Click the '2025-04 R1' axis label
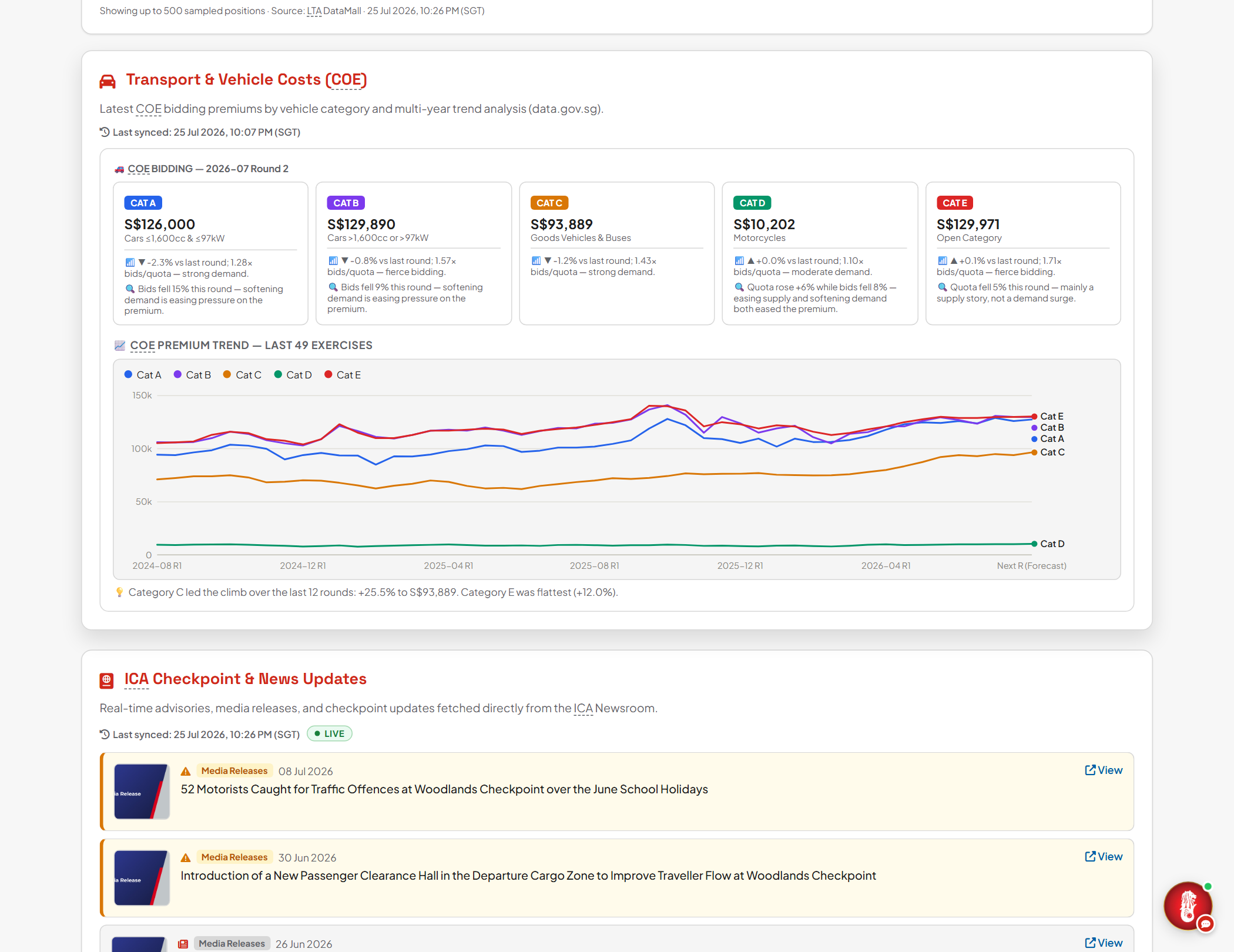 tap(448, 566)
